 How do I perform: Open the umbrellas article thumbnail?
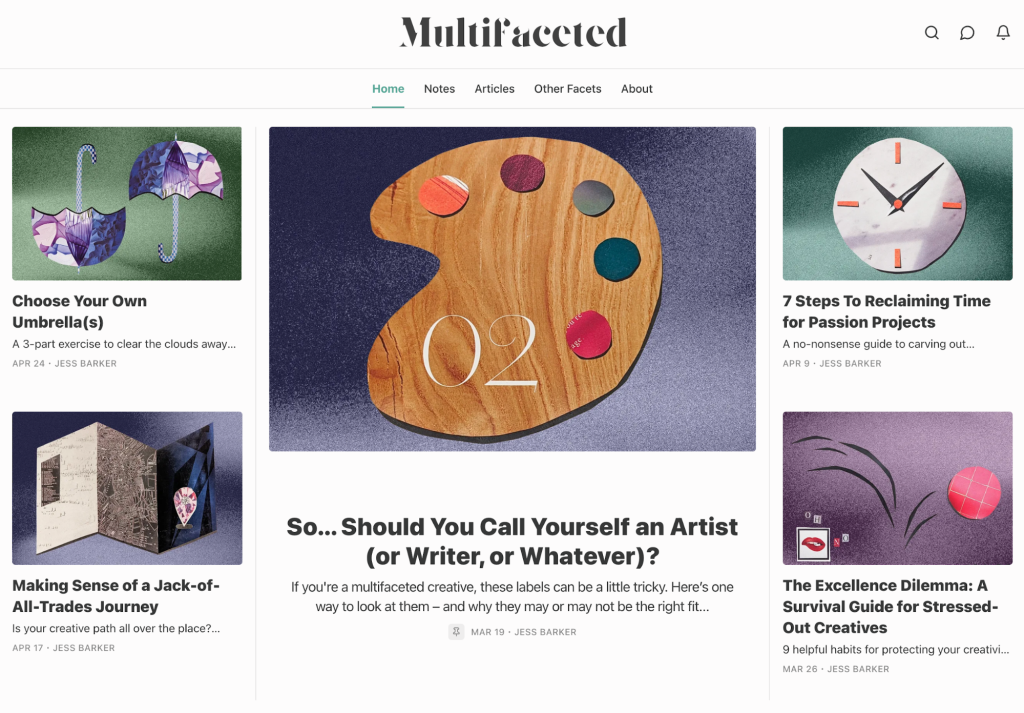[x=127, y=203]
